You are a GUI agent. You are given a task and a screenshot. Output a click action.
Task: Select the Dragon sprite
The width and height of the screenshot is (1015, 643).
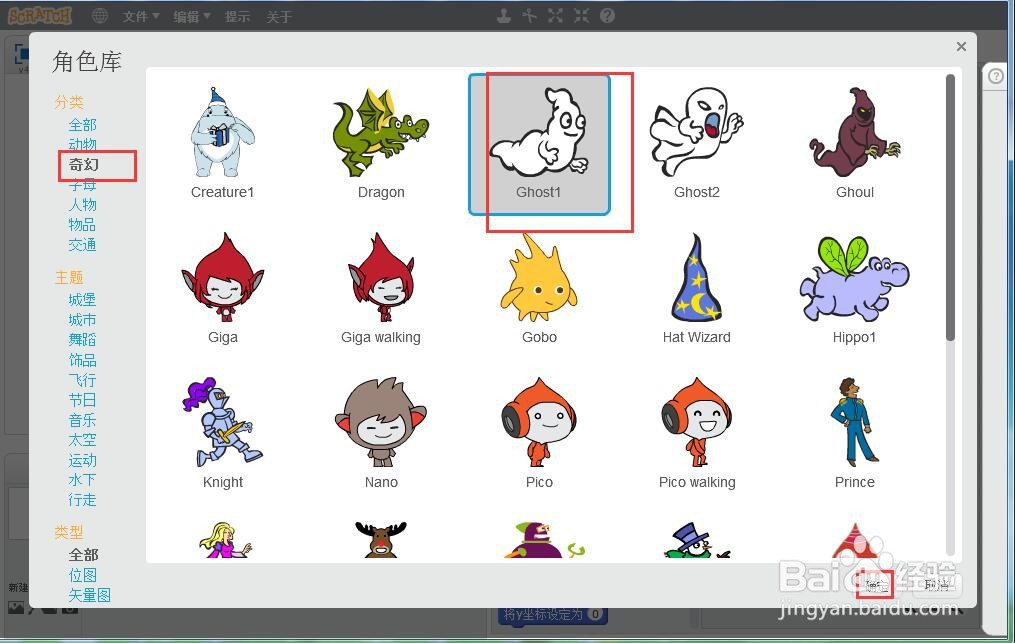click(x=381, y=143)
